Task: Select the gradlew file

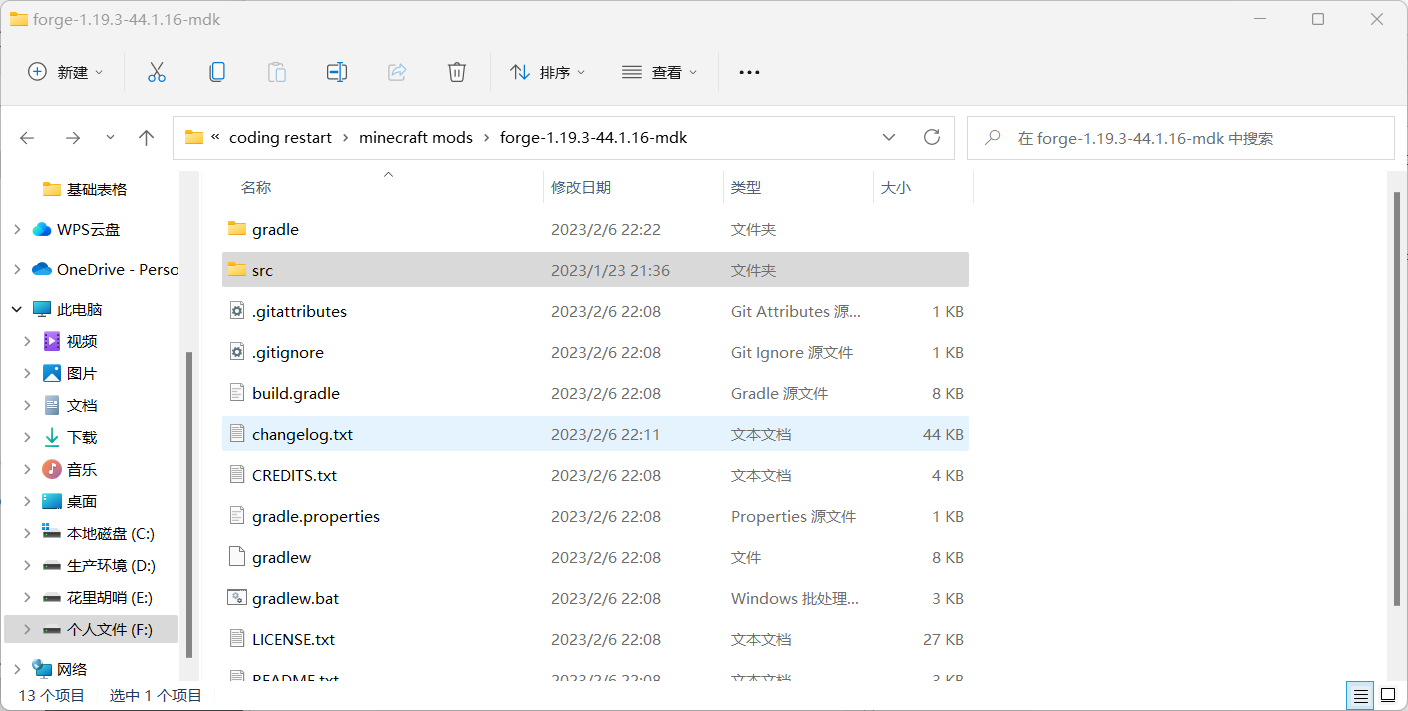Action: point(595,557)
